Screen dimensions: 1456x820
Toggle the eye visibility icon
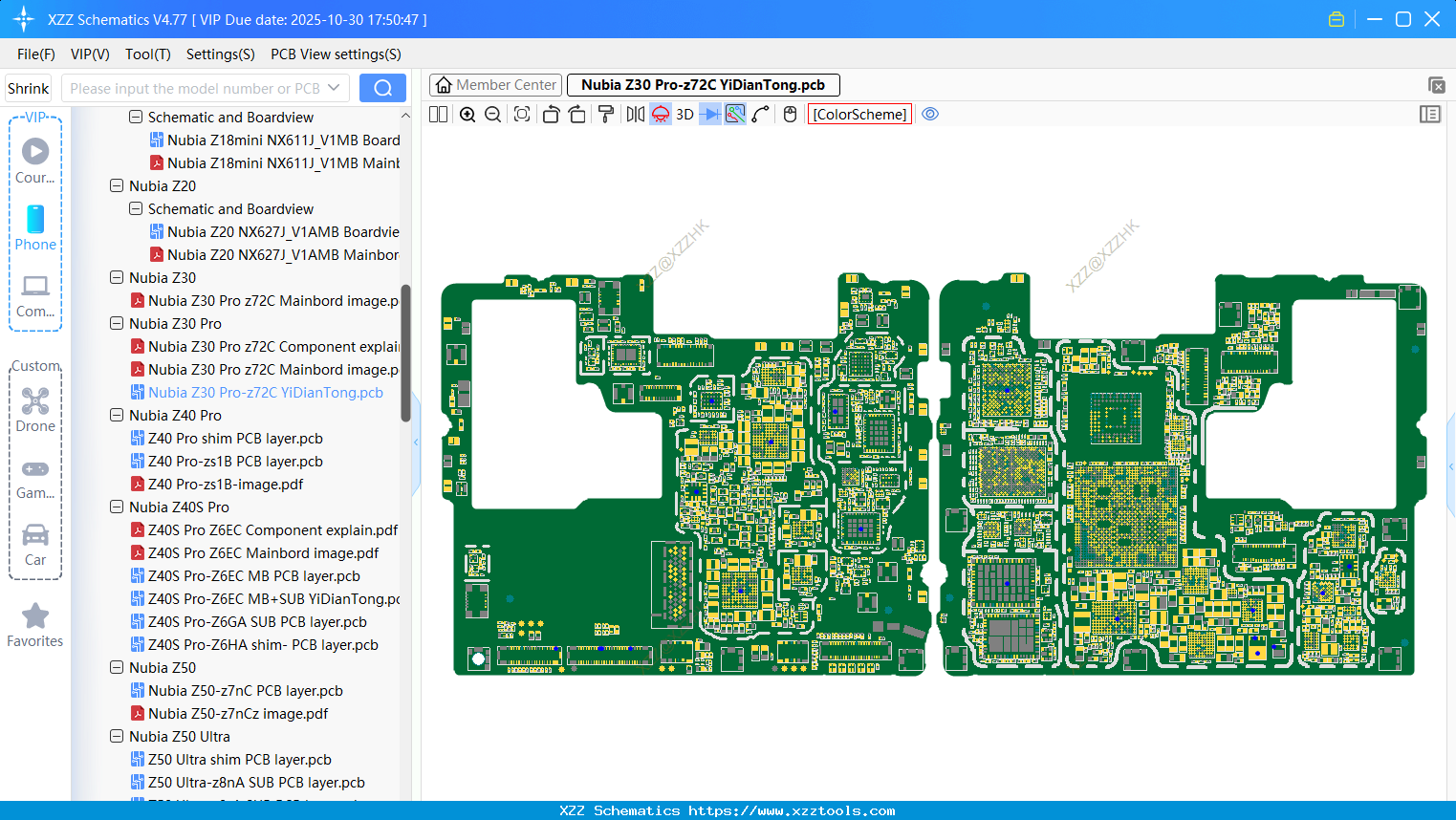(x=930, y=115)
